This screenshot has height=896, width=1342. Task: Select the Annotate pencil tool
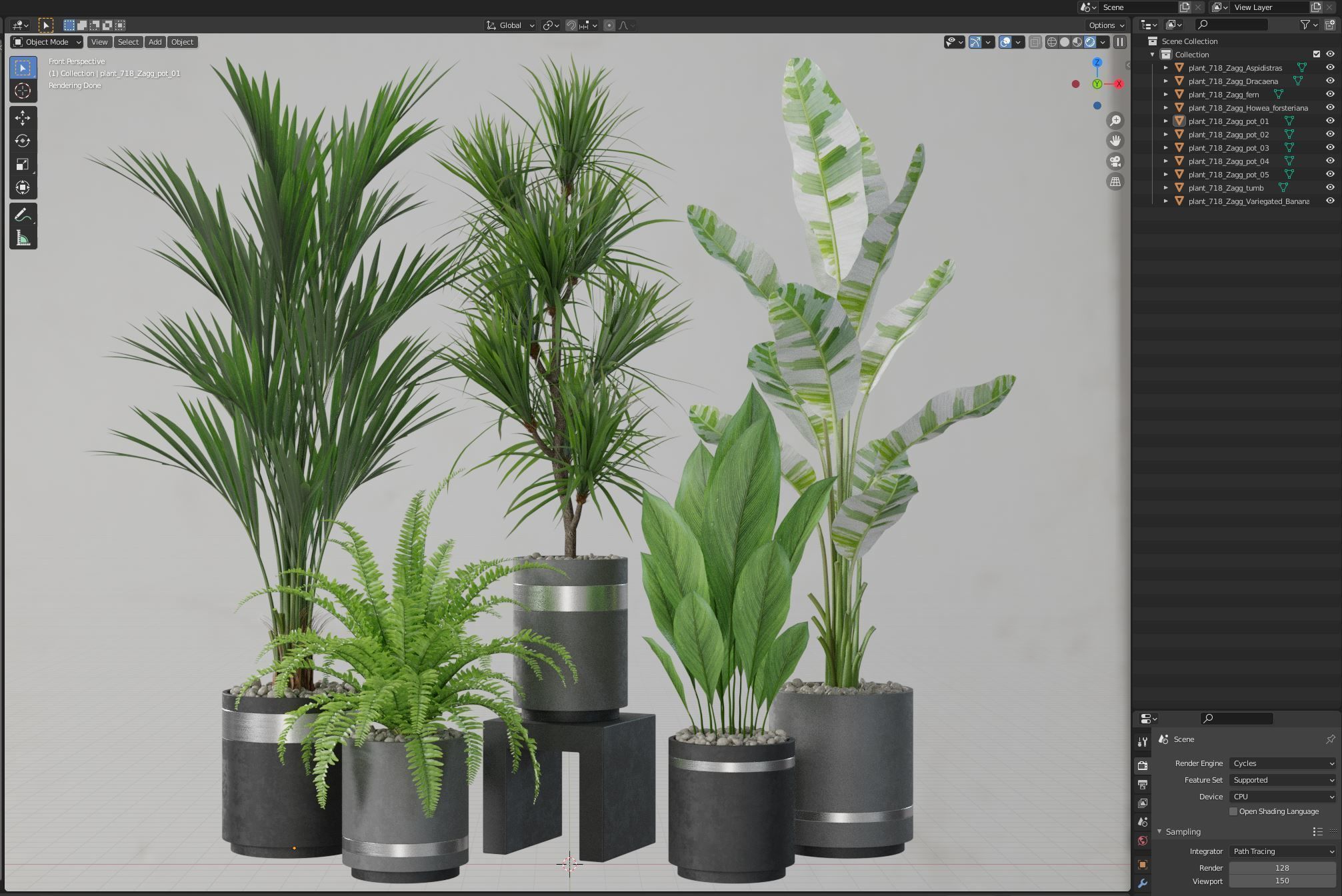click(23, 215)
